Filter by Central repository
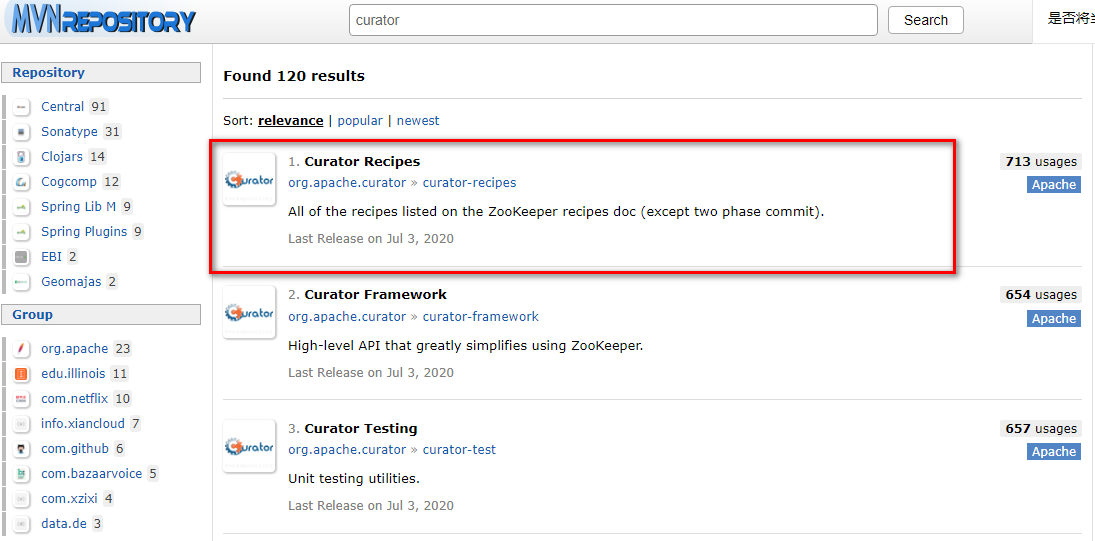1095x541 pixels. point(63,107)
